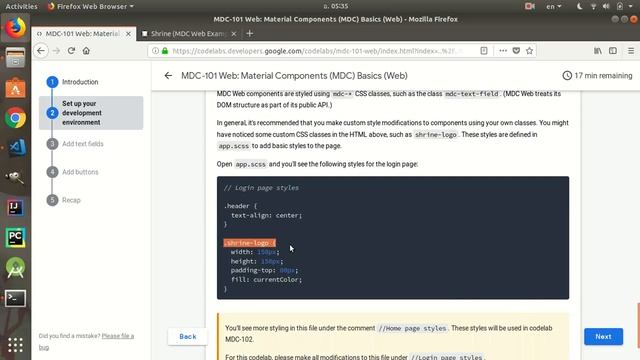Open the Files manager in the dock

point(16,58)
